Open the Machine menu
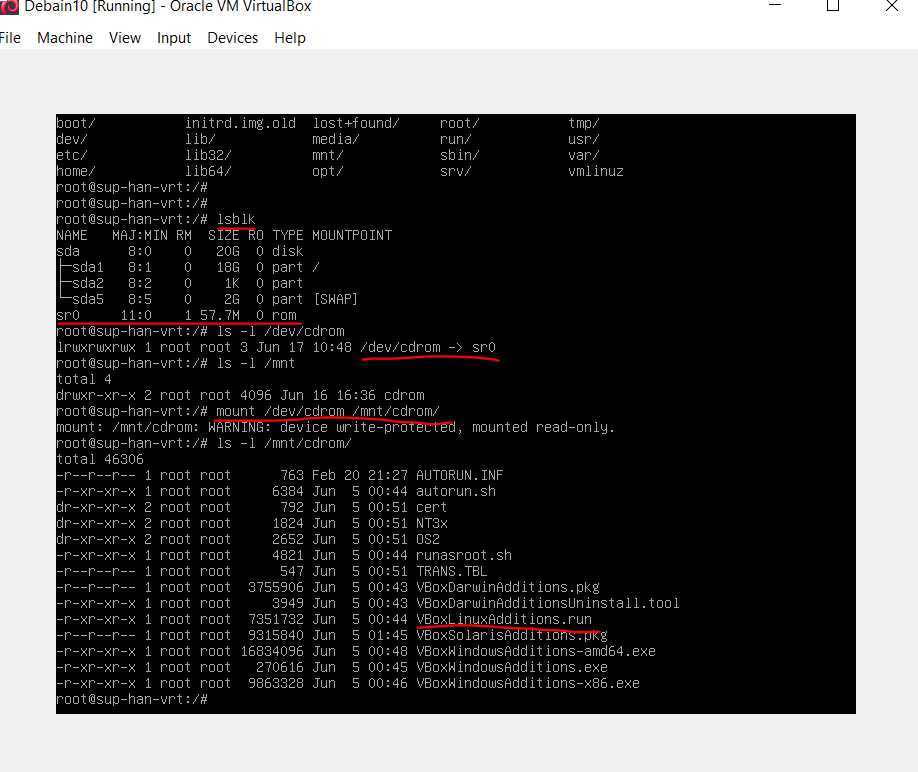 pyautogui.click(x=65, y=38)
